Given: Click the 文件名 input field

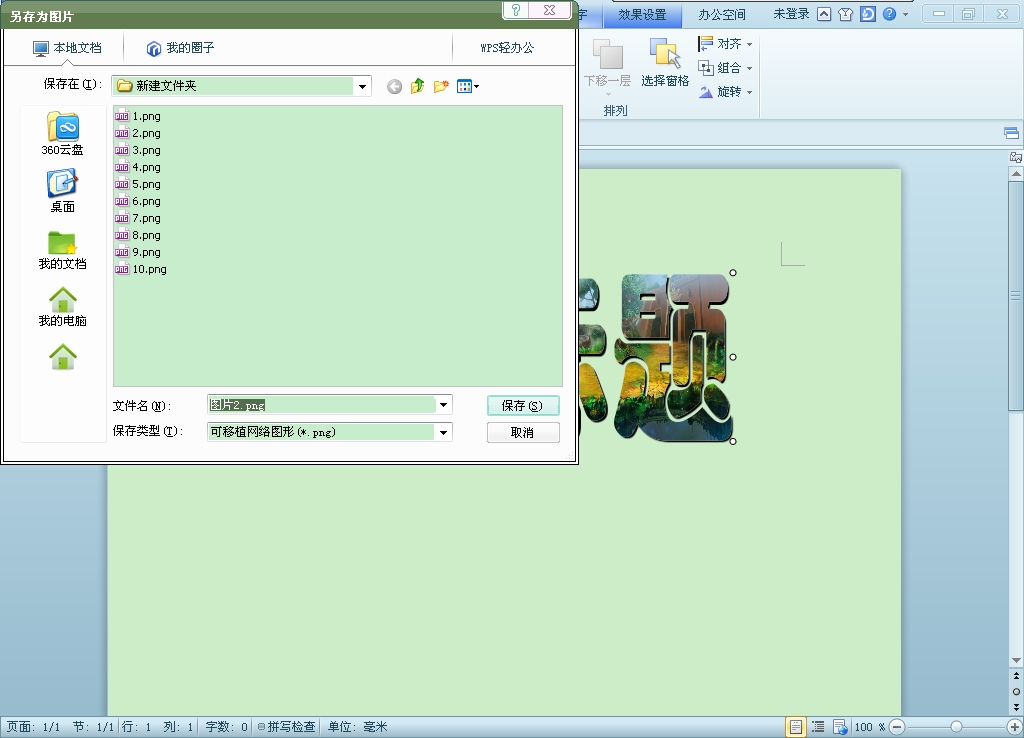Looking at the screenshot, I should click(321, 405).
